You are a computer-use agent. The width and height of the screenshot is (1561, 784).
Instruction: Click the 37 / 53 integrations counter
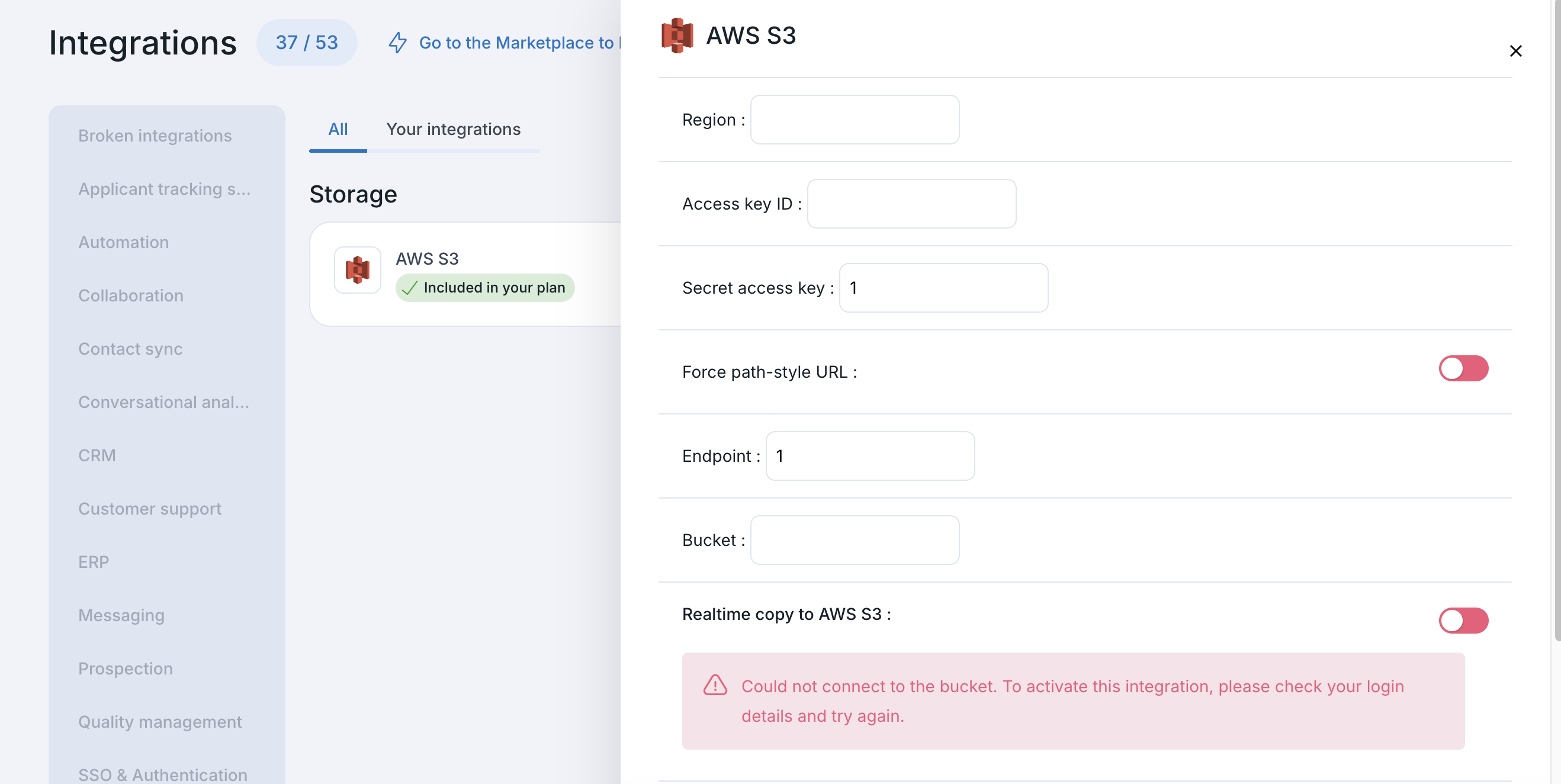coord(307,43)
